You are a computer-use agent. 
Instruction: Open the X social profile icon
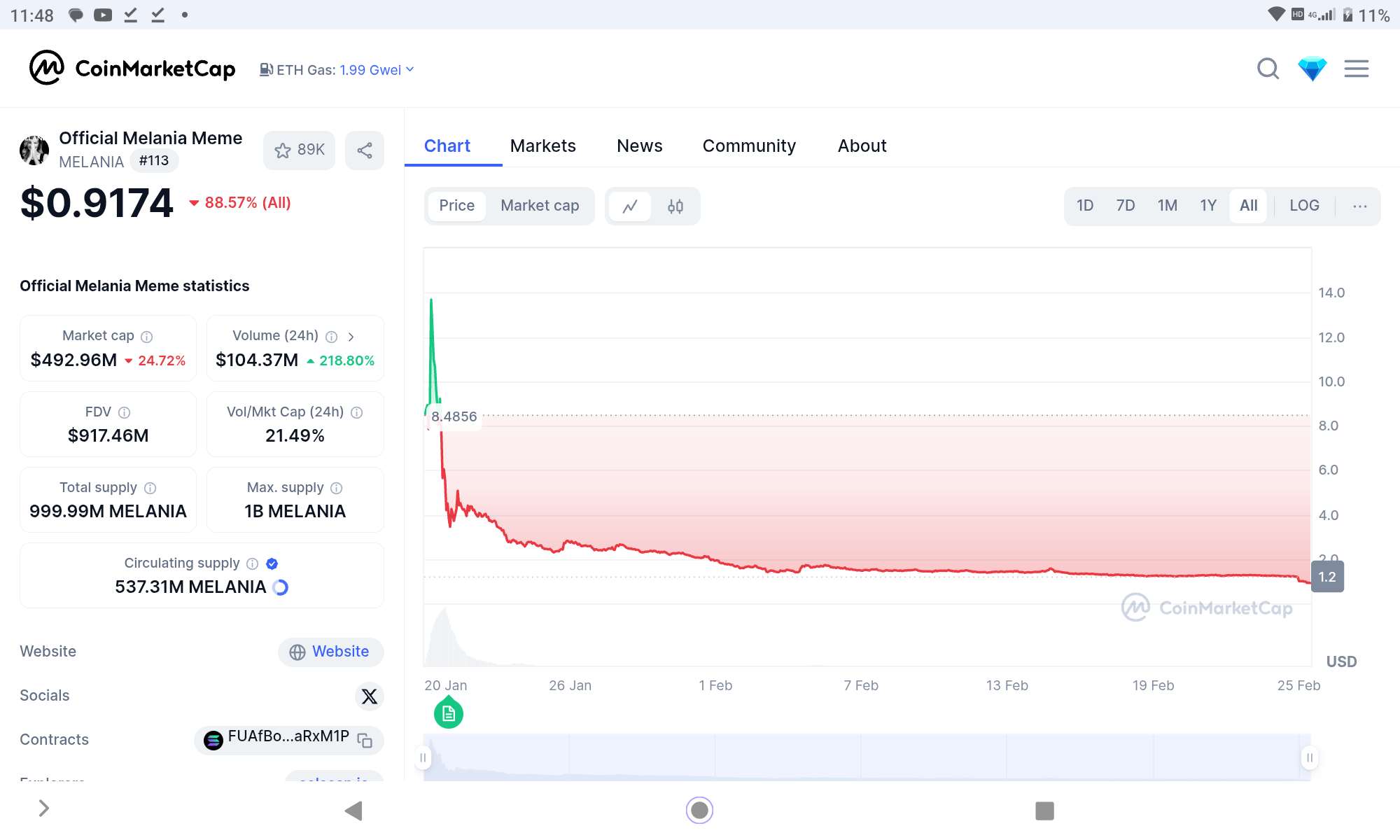pyautogui.click(x=370, y=696)
